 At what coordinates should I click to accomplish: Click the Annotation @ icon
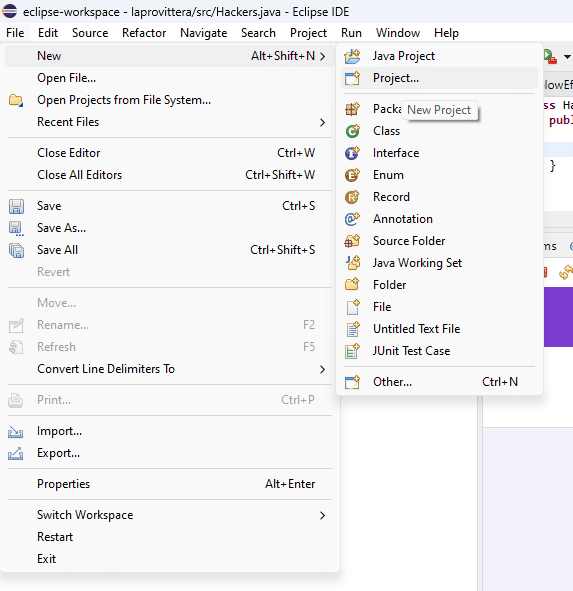point(352,219)
